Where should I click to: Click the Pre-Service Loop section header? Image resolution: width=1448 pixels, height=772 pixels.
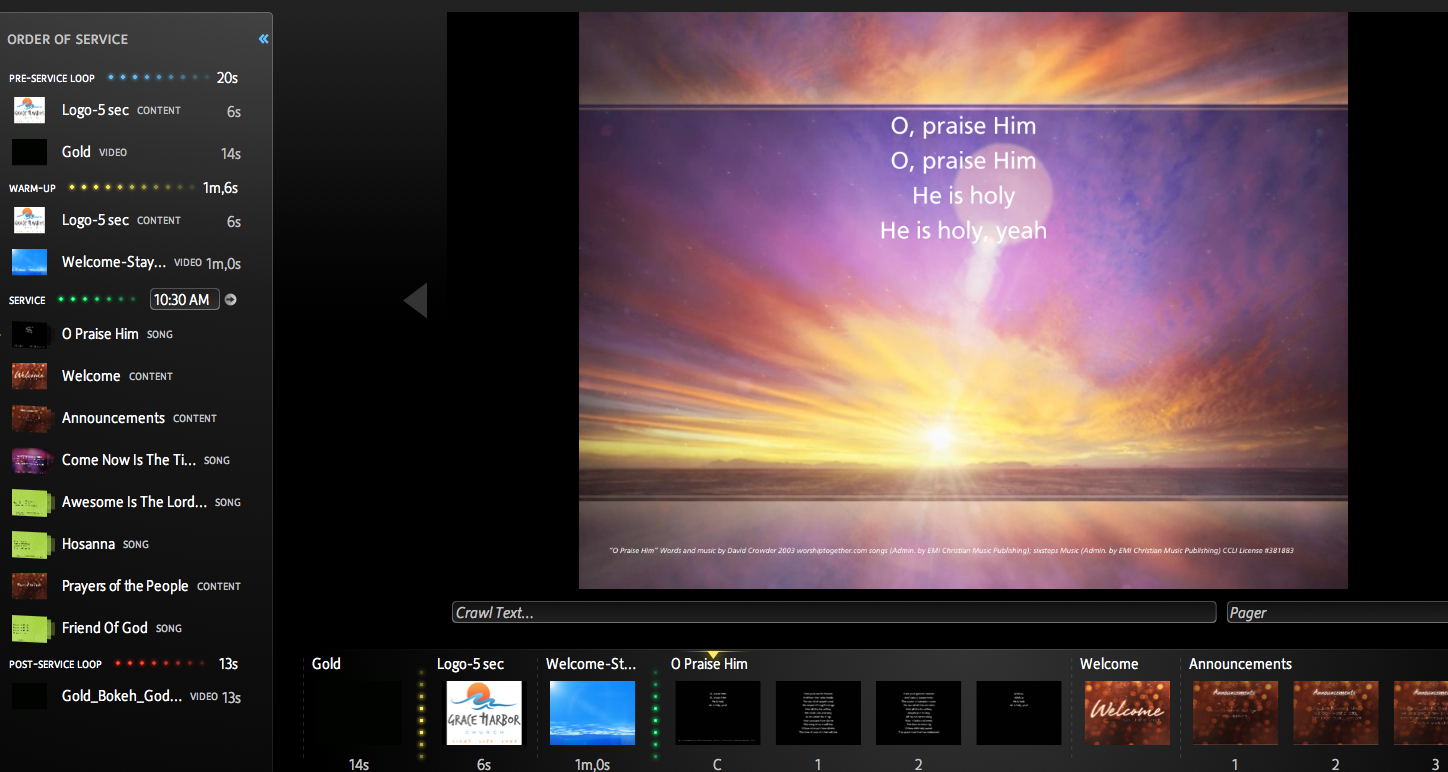pyautogui.click(x=52, y=78)
